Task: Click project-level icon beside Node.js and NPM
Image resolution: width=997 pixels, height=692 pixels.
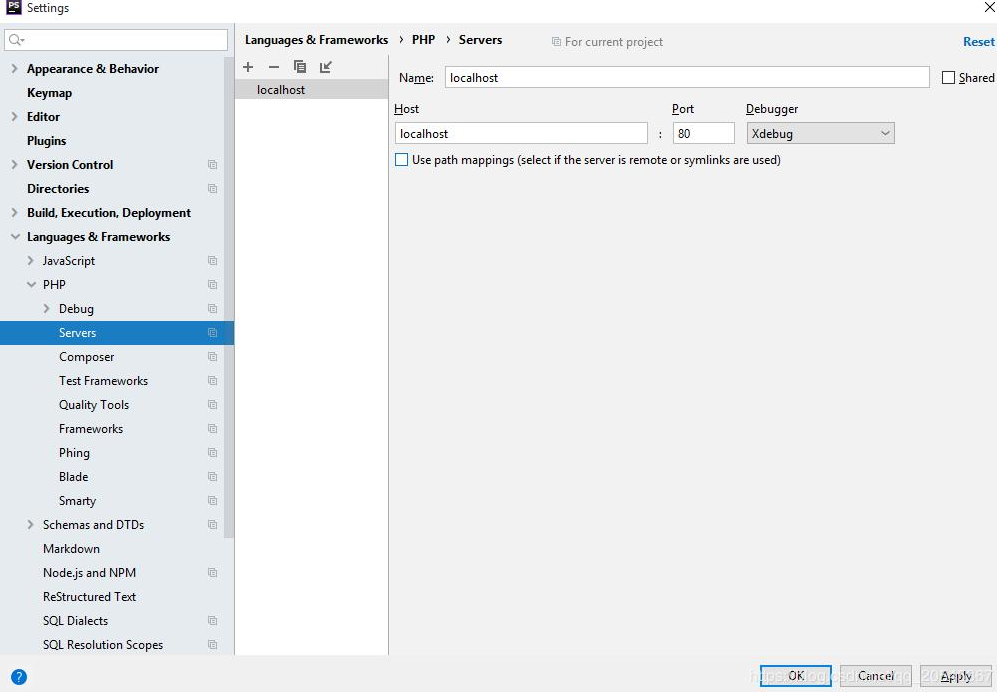Action: click(212, 572)
